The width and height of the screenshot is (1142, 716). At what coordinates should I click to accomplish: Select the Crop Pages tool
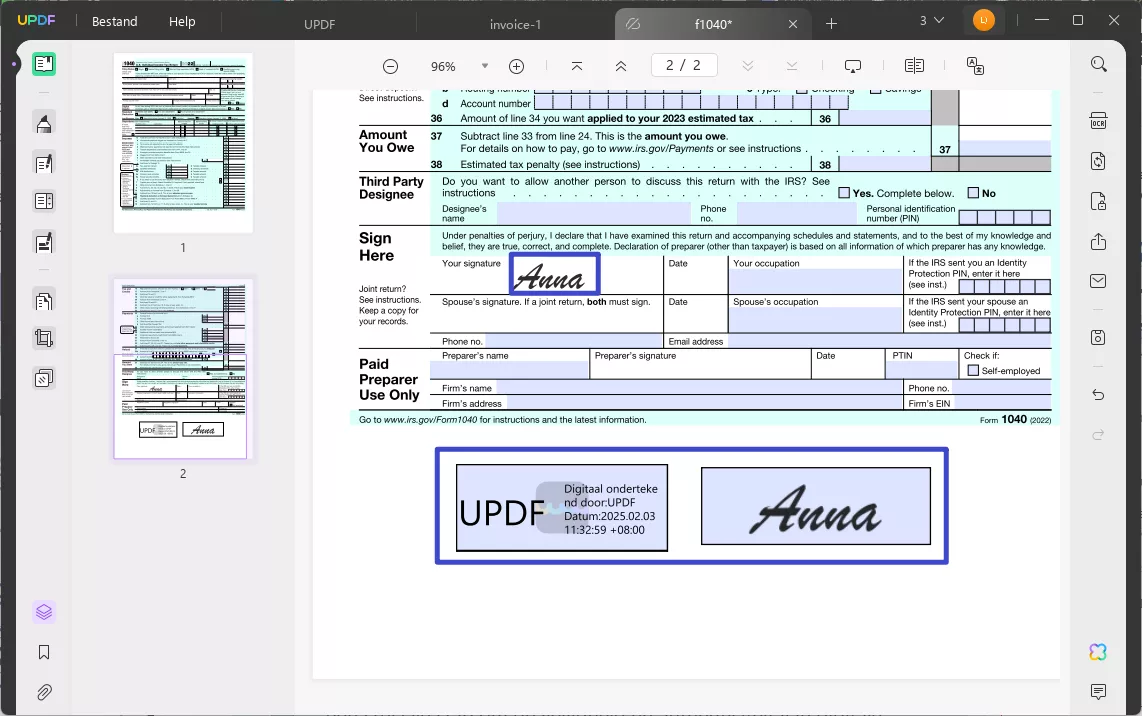tap(44, 338)
